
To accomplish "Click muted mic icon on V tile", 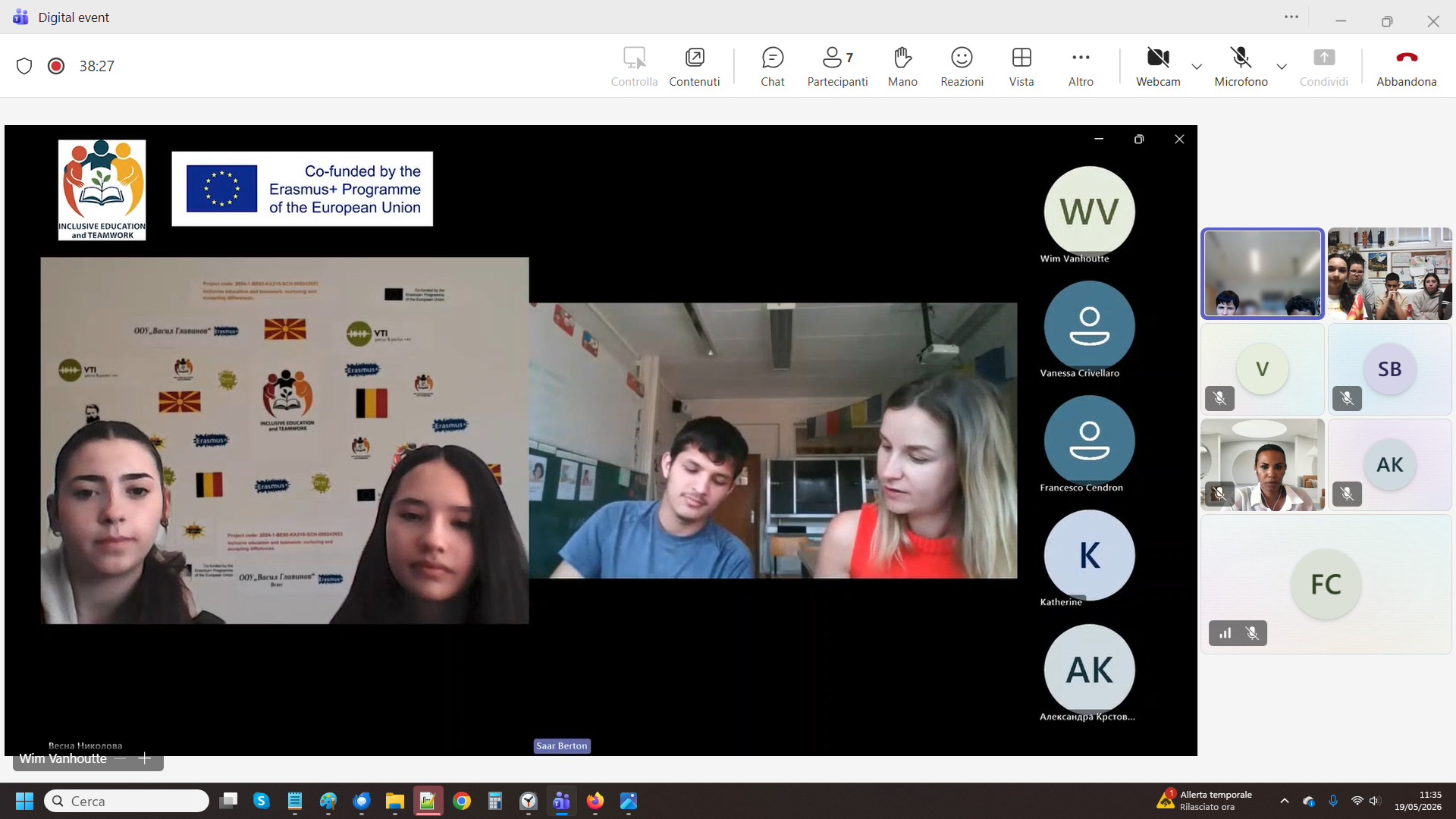I will 1219,398.
